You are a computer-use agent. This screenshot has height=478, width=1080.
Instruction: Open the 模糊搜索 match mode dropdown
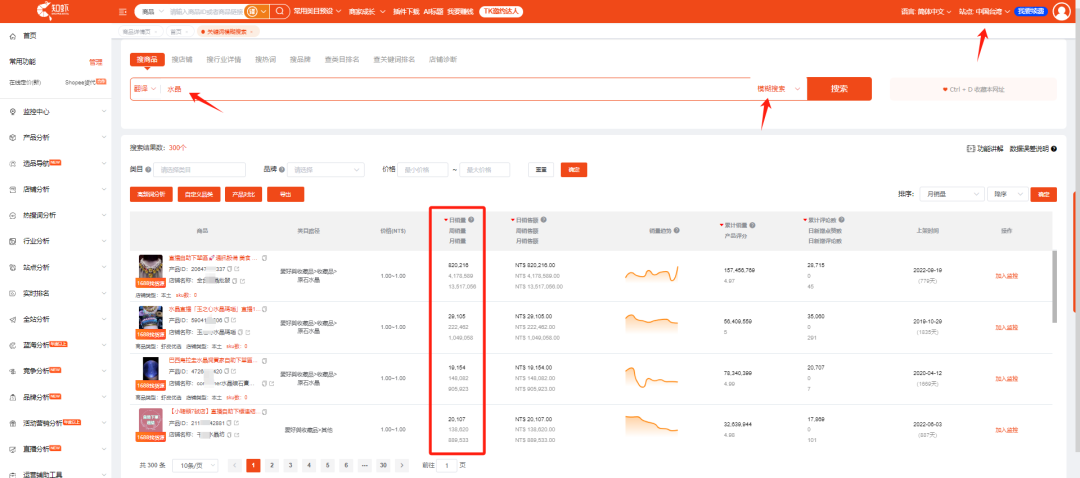click(778, 89)
